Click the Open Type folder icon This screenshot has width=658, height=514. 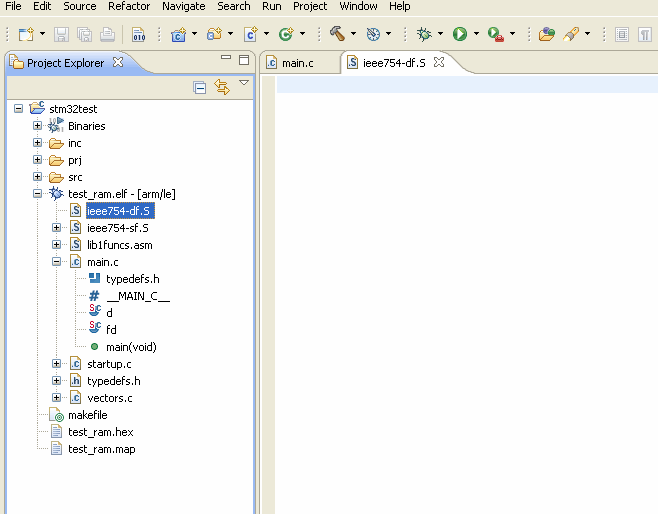point(547,34)
